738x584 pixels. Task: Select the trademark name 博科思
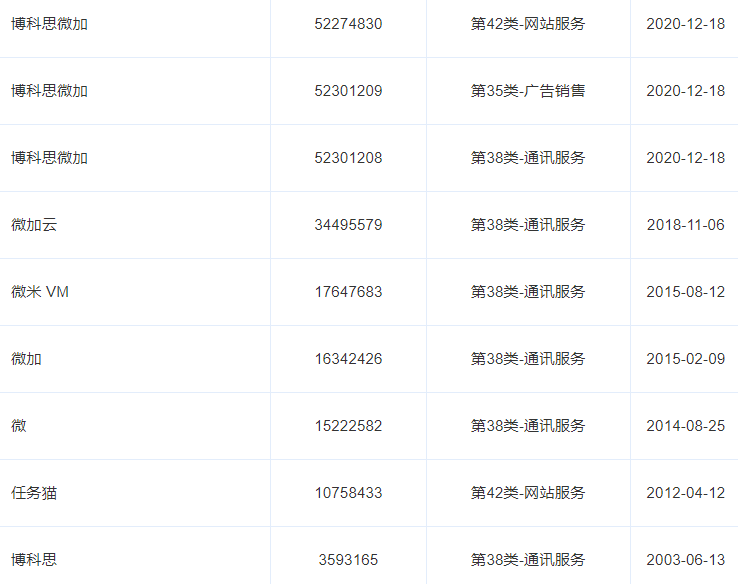(34, 560)
